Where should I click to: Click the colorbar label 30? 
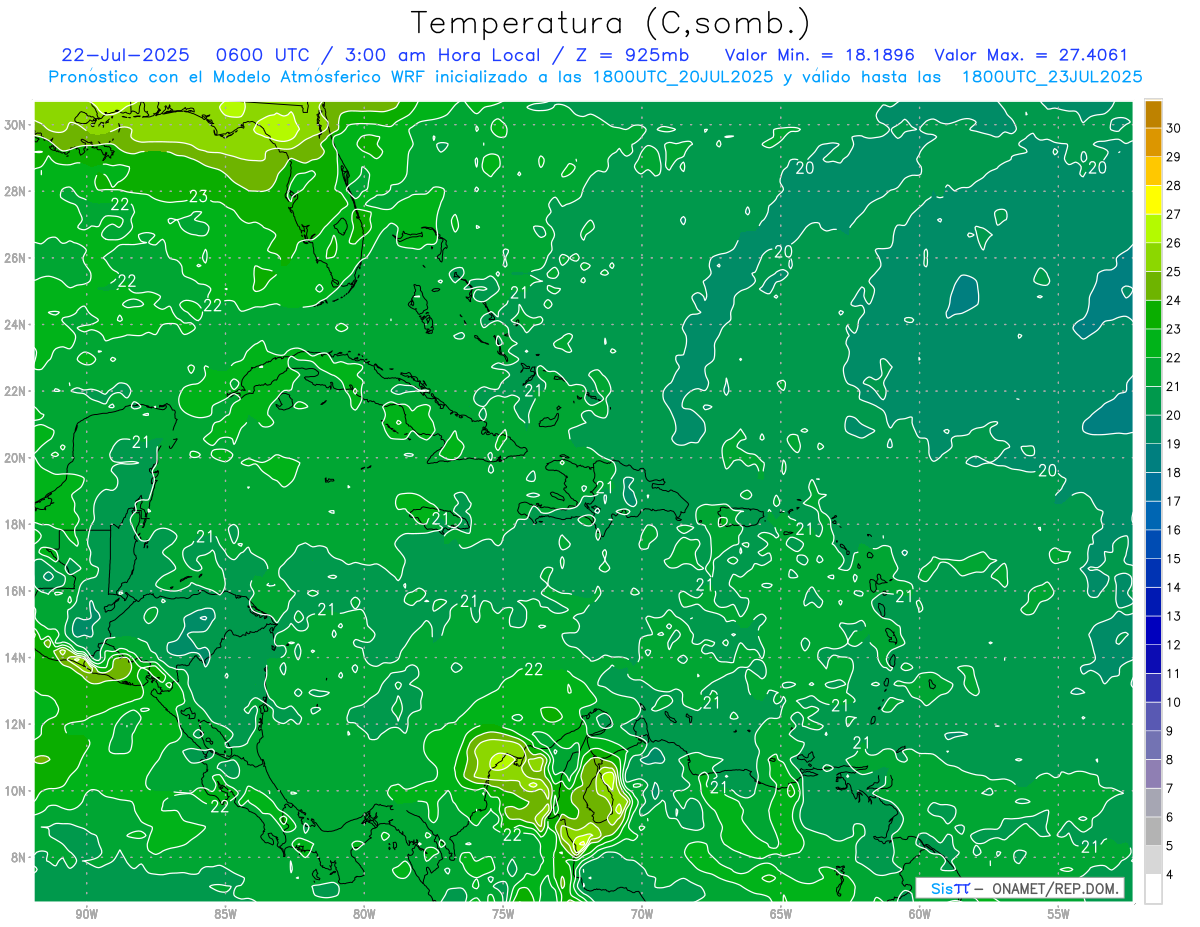pos(1173,128)
